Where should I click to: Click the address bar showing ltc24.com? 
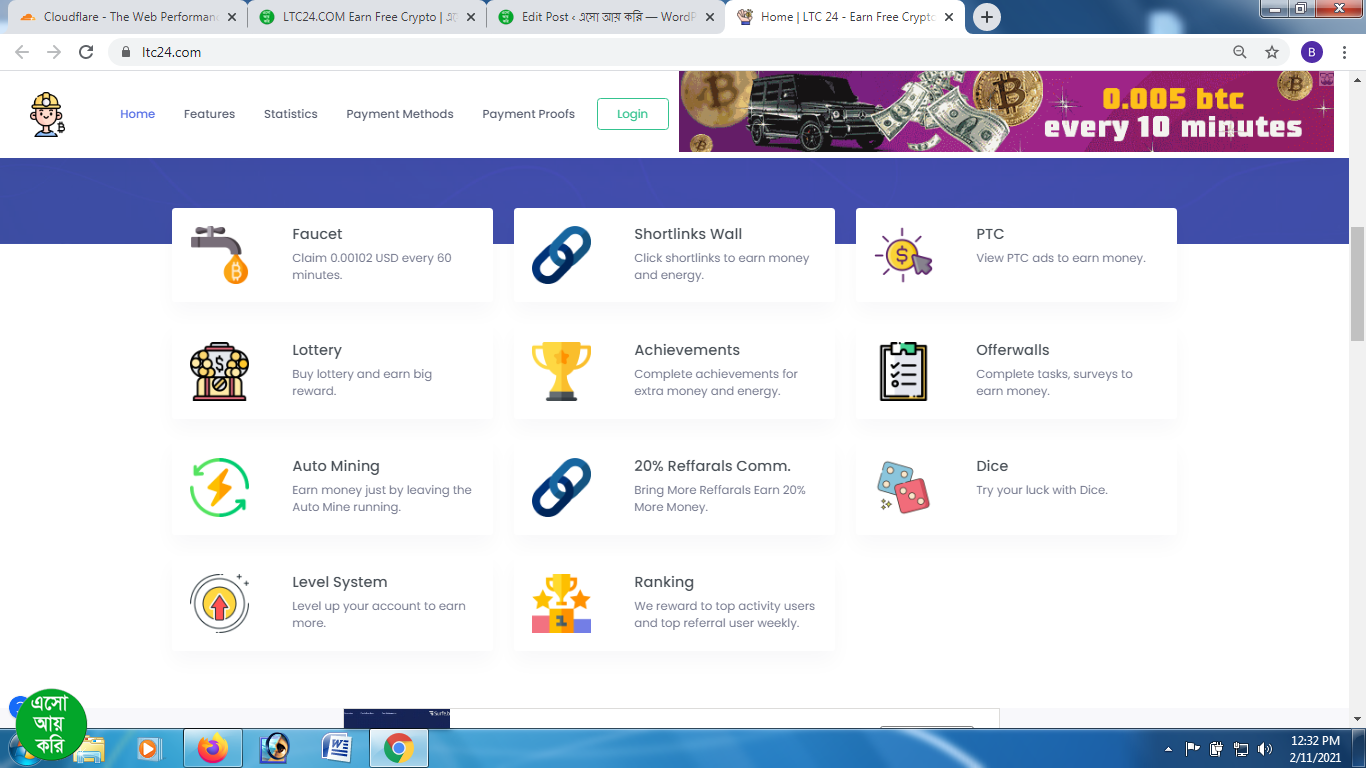pyautogui.click(x=600, y=52)
